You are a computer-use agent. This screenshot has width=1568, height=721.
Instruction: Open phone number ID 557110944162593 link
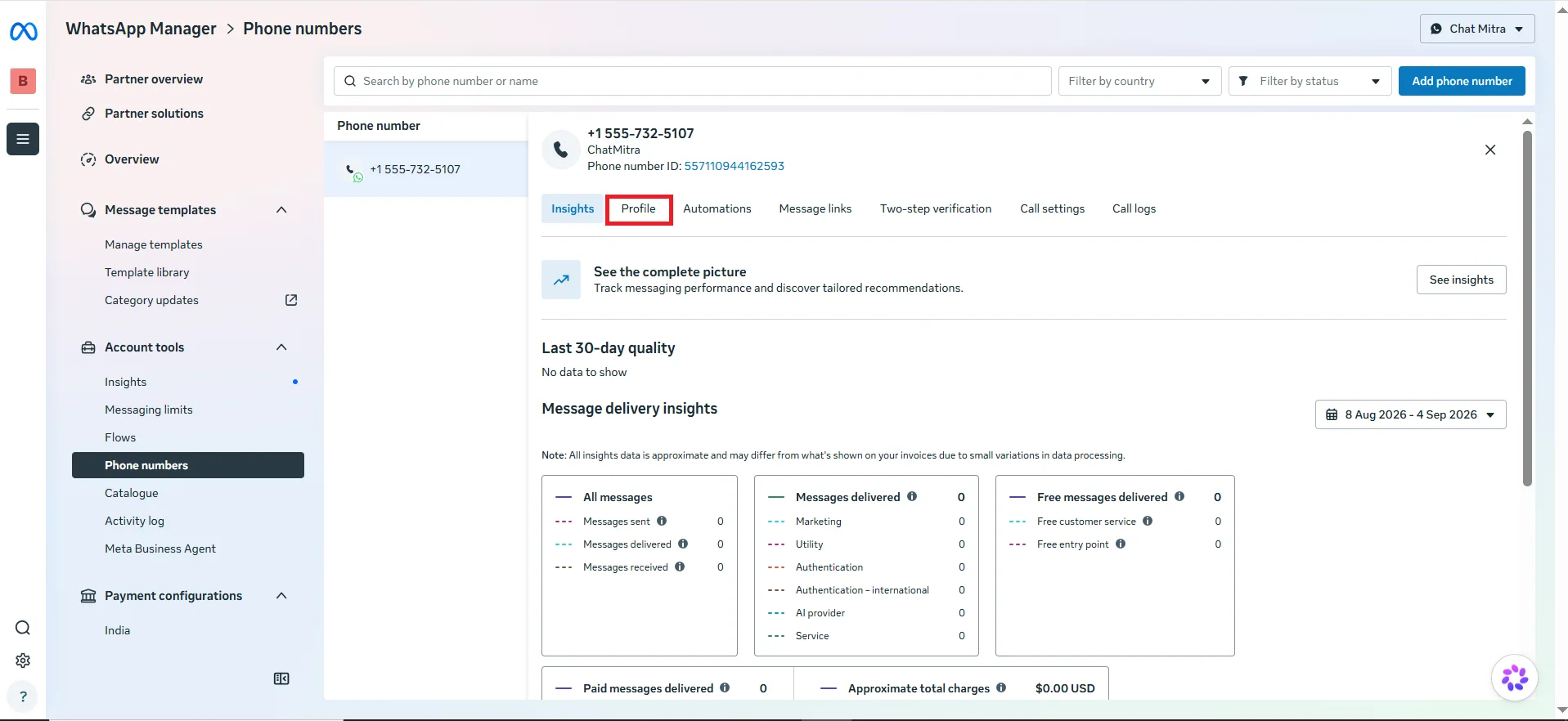click(x=734, y=166)
